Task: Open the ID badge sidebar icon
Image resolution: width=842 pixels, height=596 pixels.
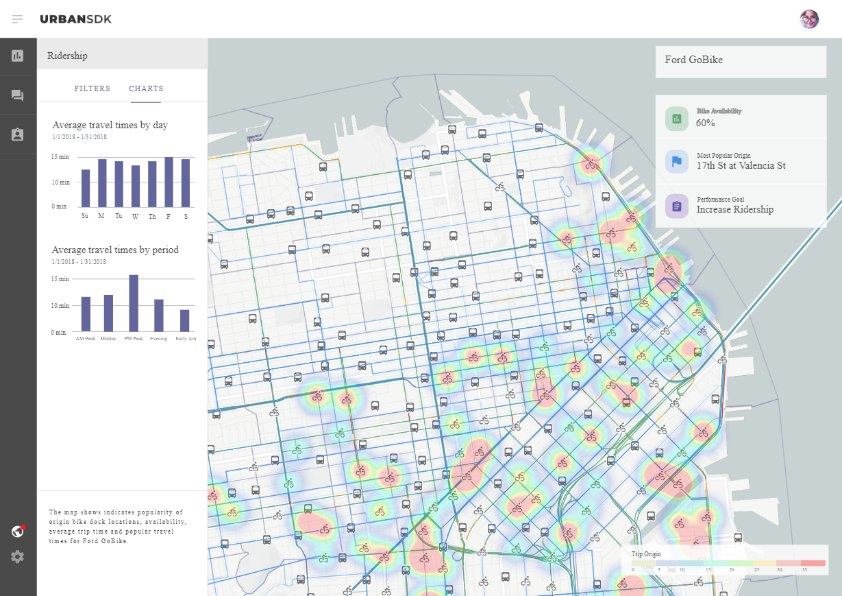Action: coord(18,134)
